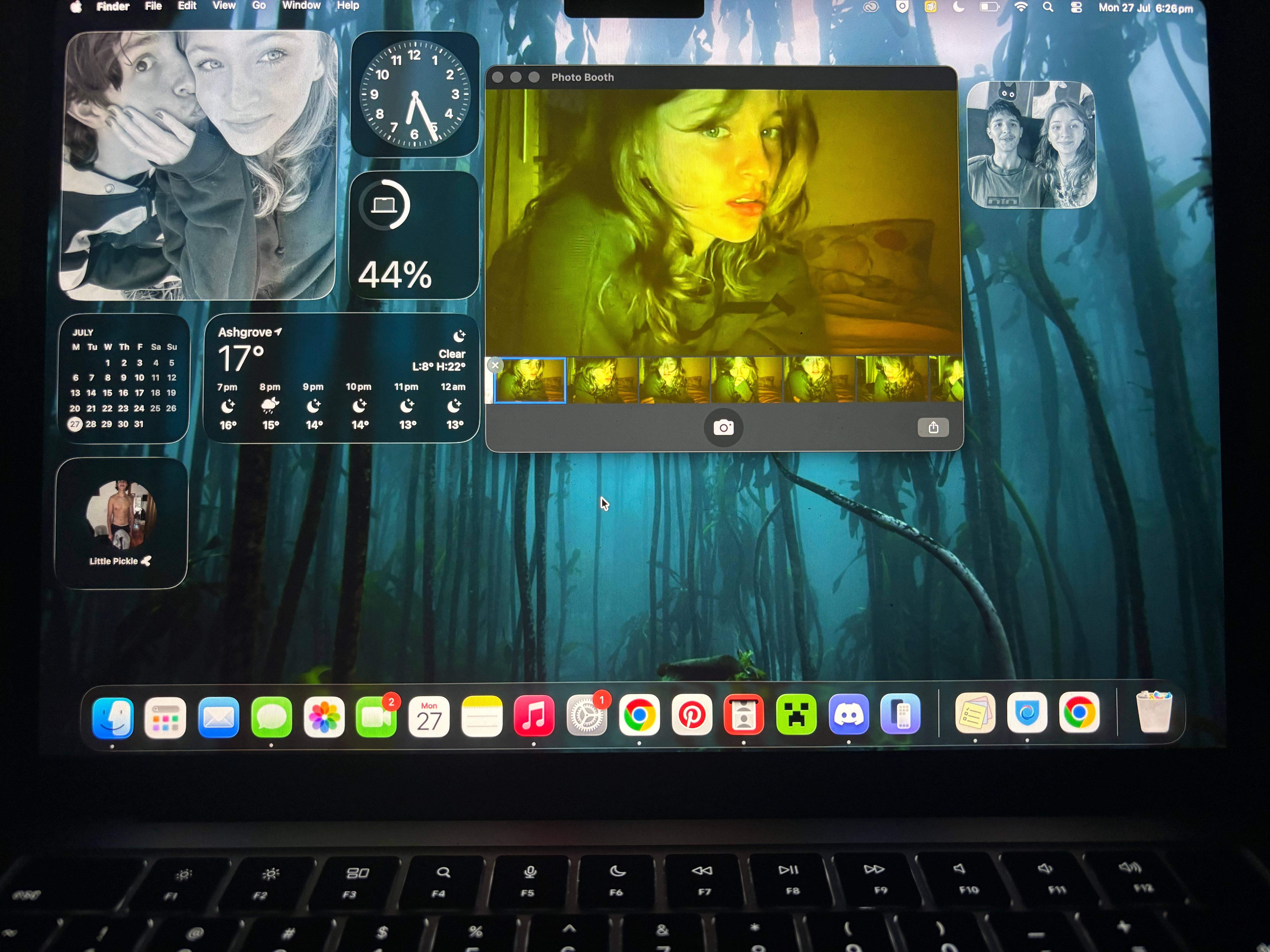Delete the selected Photo Booth thumbnail with the X
This screenshot has width=1270, height=952.
495,365
